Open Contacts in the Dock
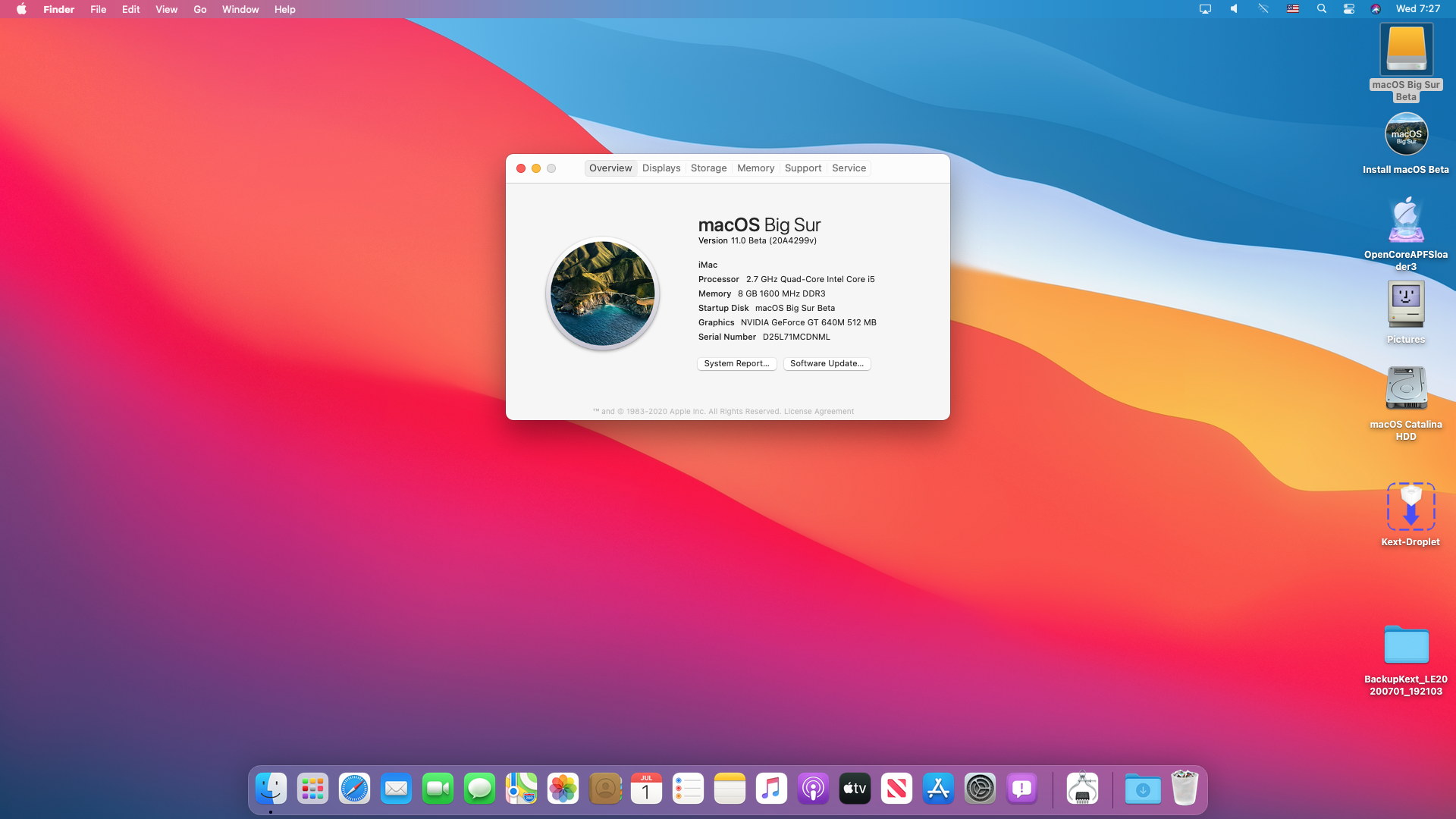The width and height of the screenshot is (1456, 819). coord(604,789)
